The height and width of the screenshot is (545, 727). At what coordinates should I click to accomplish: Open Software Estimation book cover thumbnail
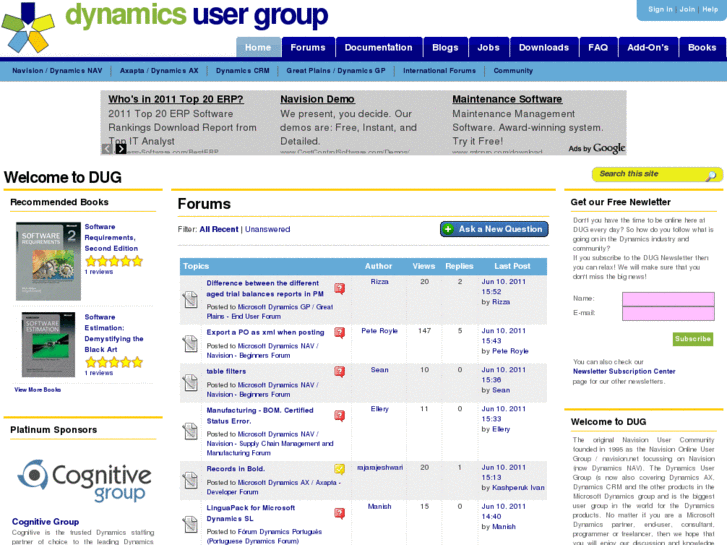click(x=48, y=345)
